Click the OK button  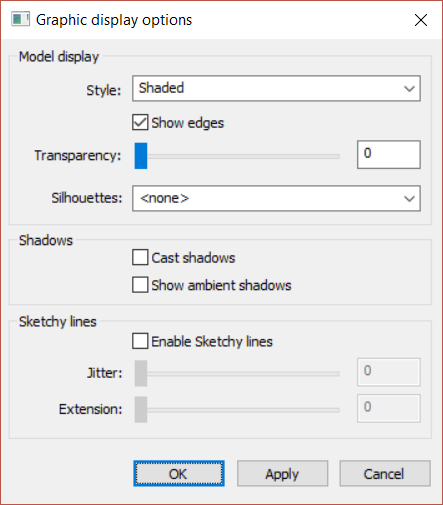click(x=179, y=473)
